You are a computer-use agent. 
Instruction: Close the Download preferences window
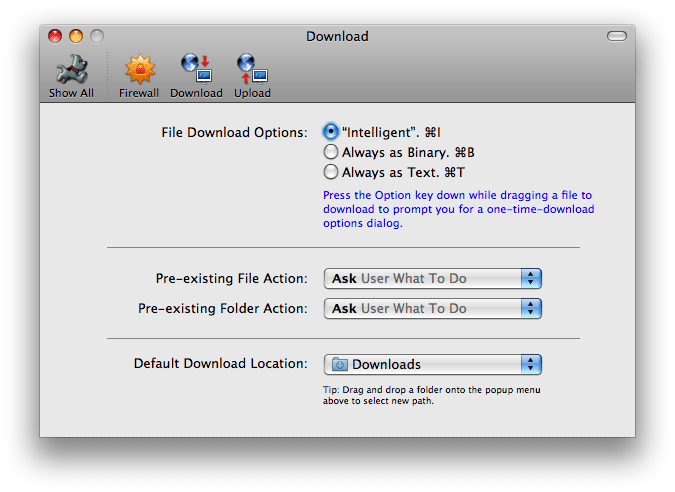click(55, 36)
